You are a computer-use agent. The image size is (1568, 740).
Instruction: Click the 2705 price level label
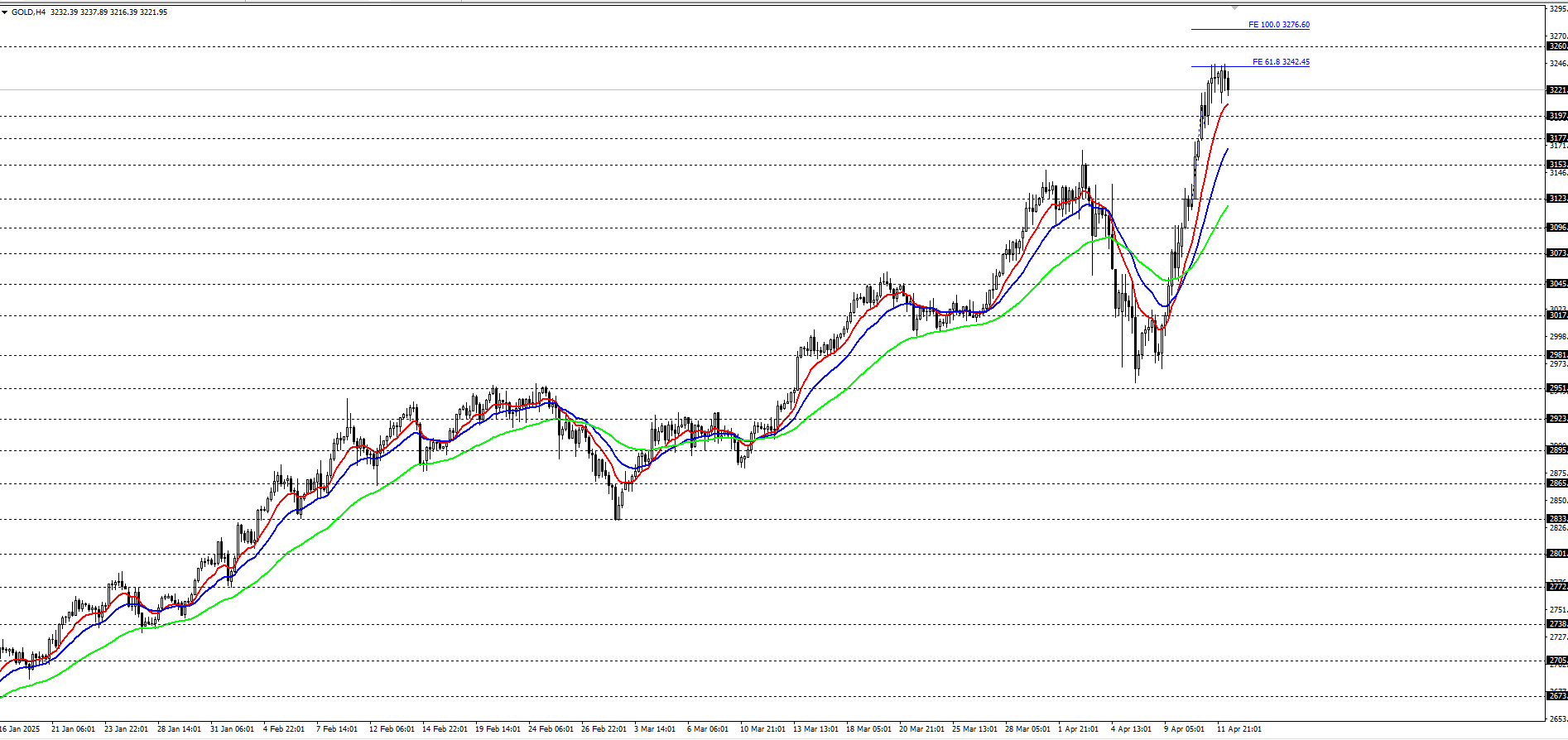coord(1557,661)
